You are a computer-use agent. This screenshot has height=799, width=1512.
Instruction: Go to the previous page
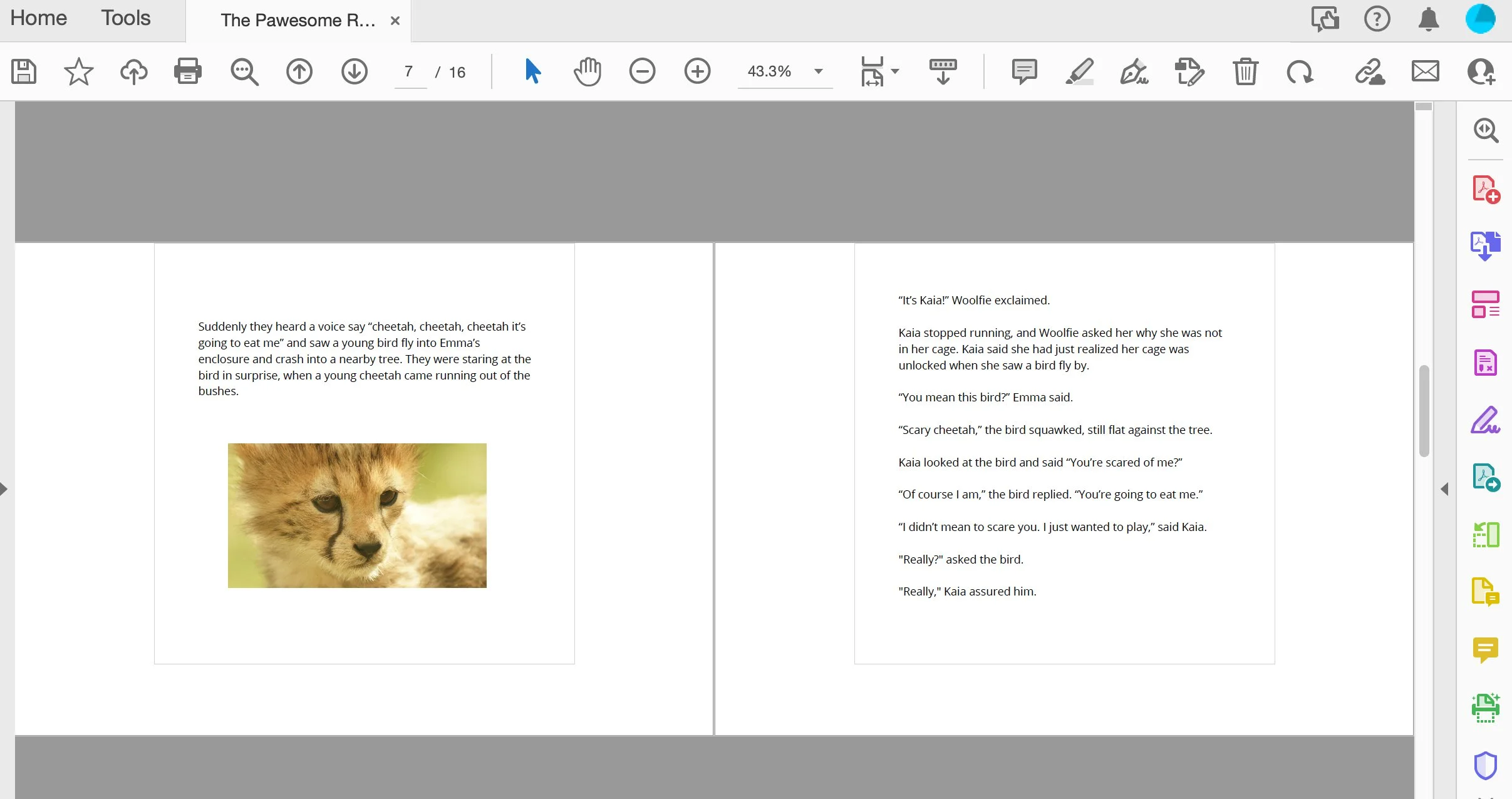point(299,71)
